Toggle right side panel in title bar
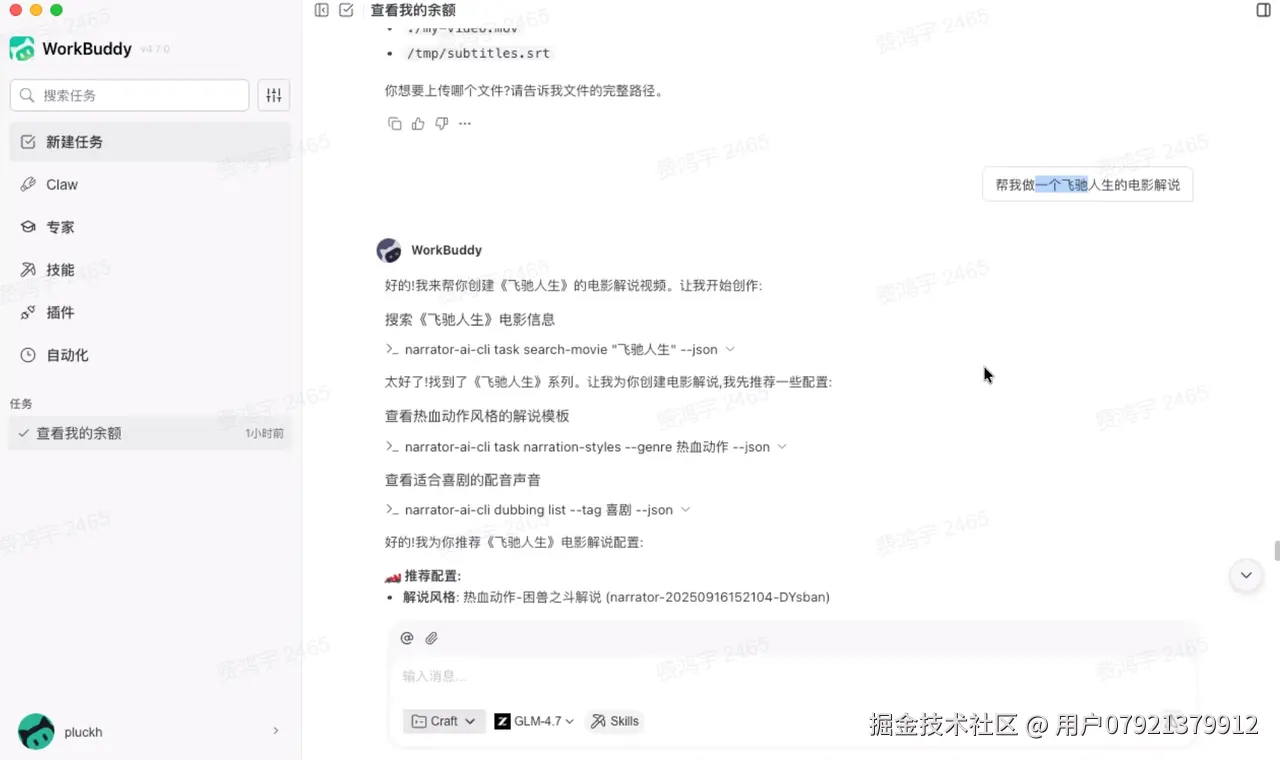The image size is (1280, 760). (1263, 10)
